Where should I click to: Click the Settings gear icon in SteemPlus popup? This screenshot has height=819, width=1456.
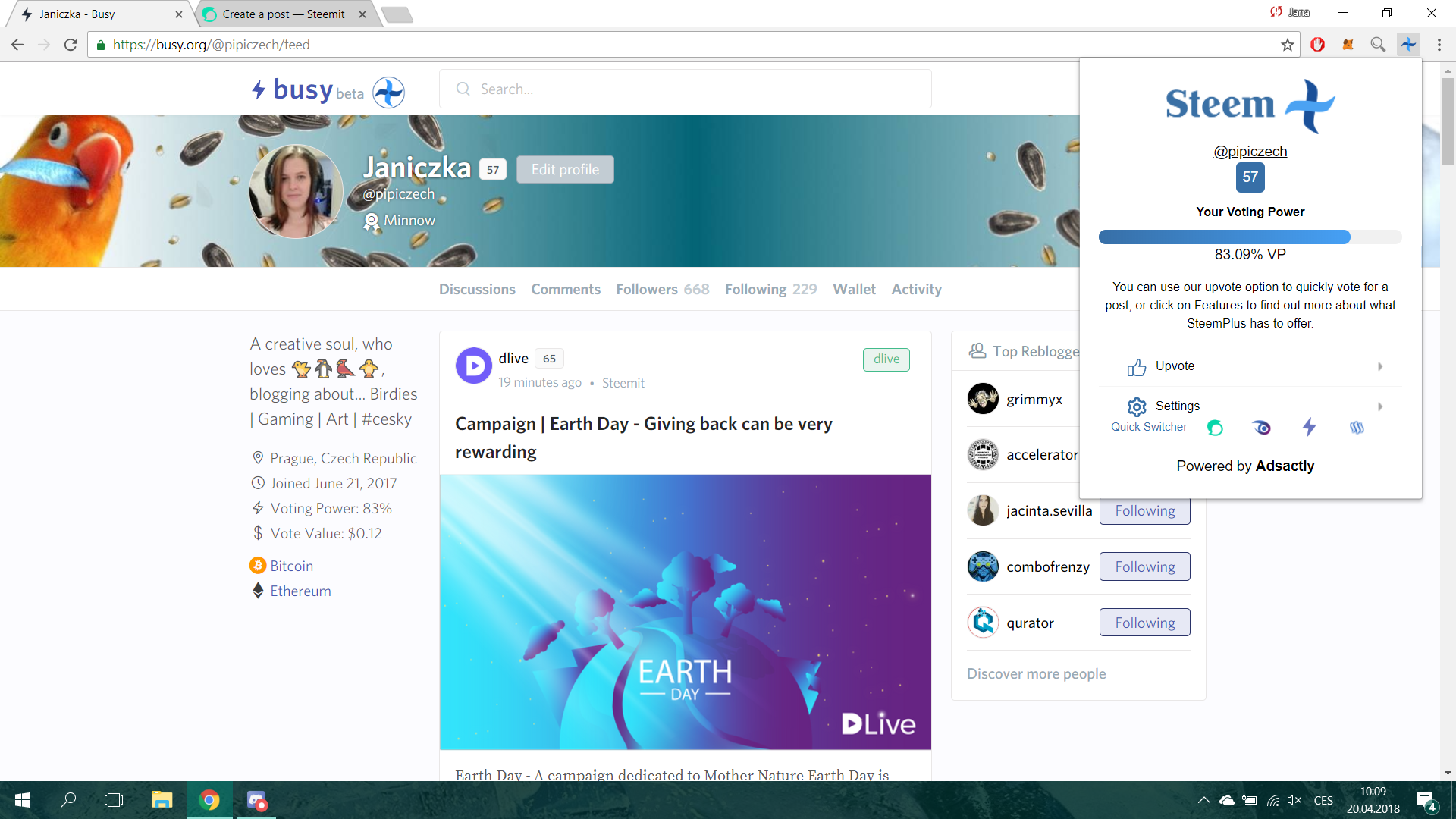(x=1136, y=406)
